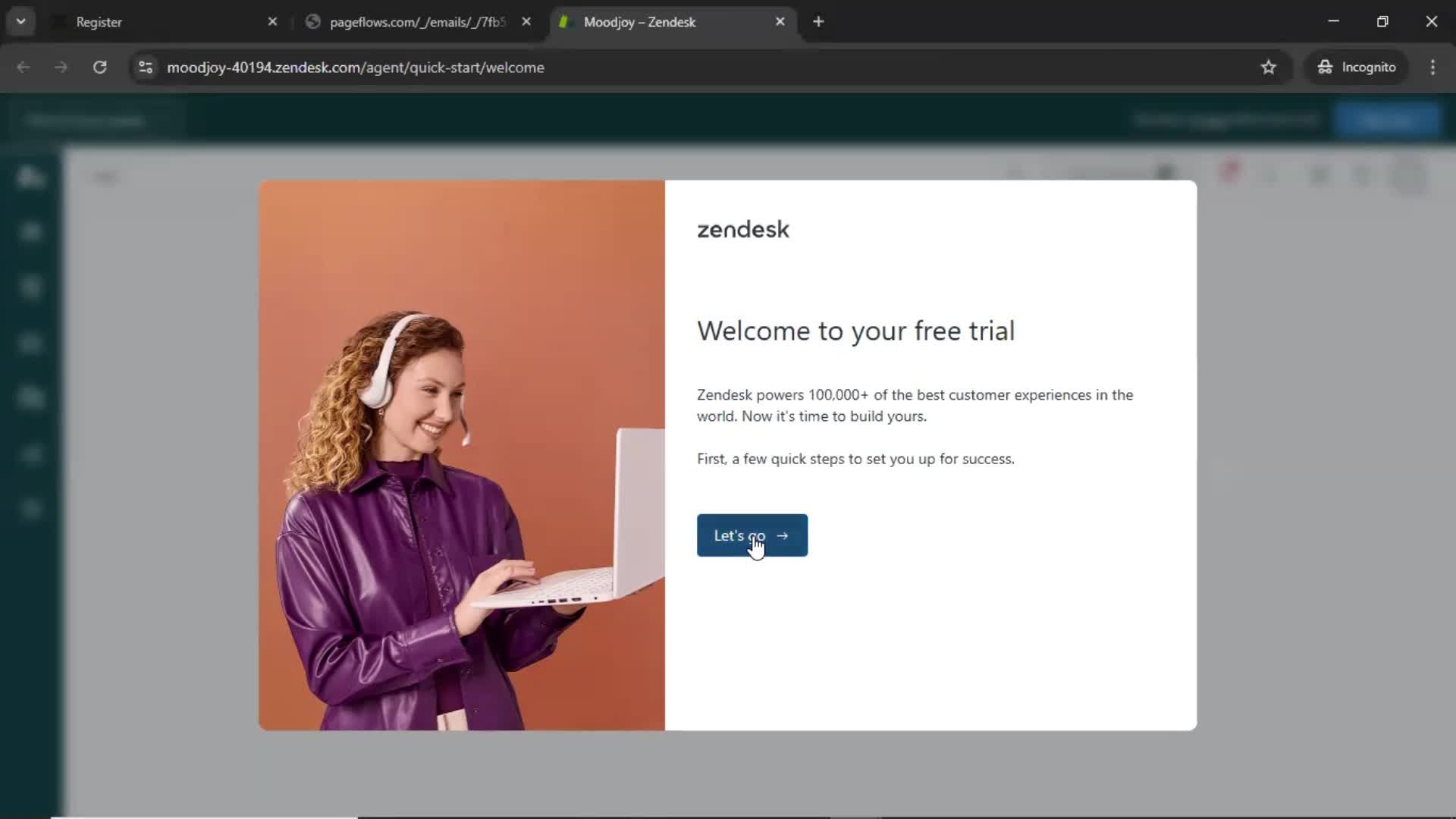1456x819 pixels.
Task: Click the address bar URL
Action: tap(355, 67)
